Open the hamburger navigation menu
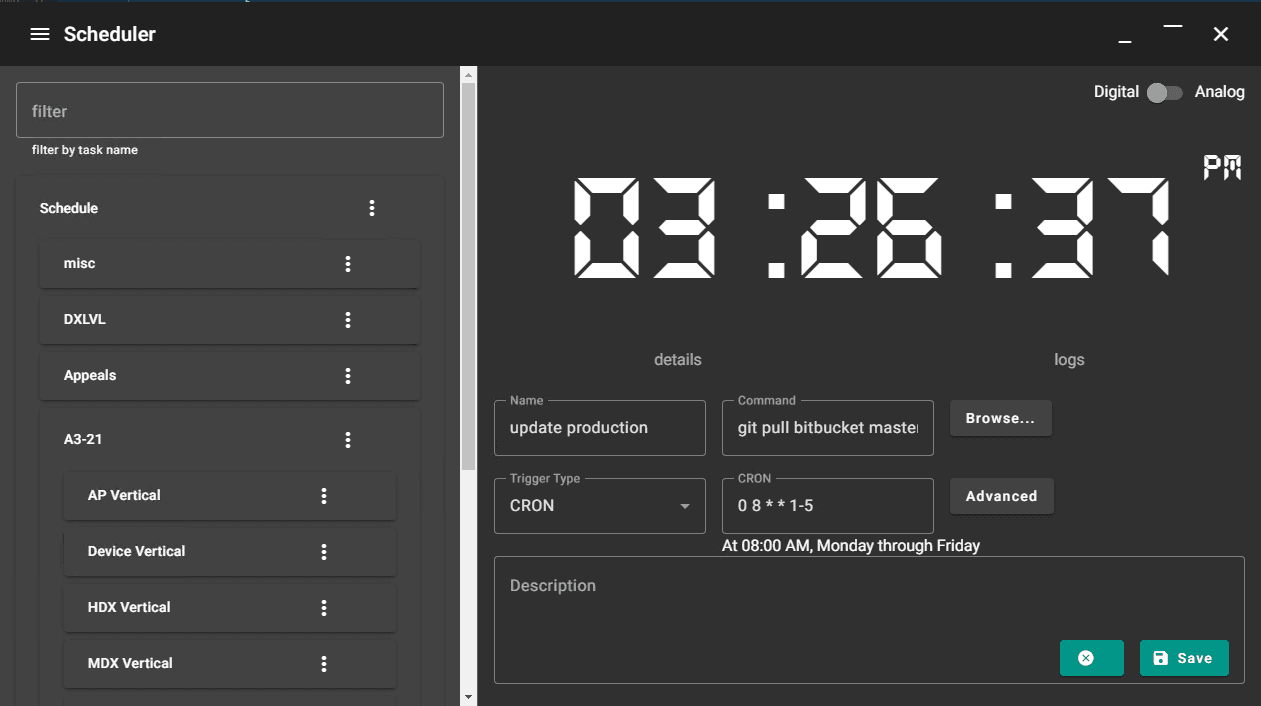Viewport: 1261px width, 706px height. pyautogui.click(x=40, y=34)
